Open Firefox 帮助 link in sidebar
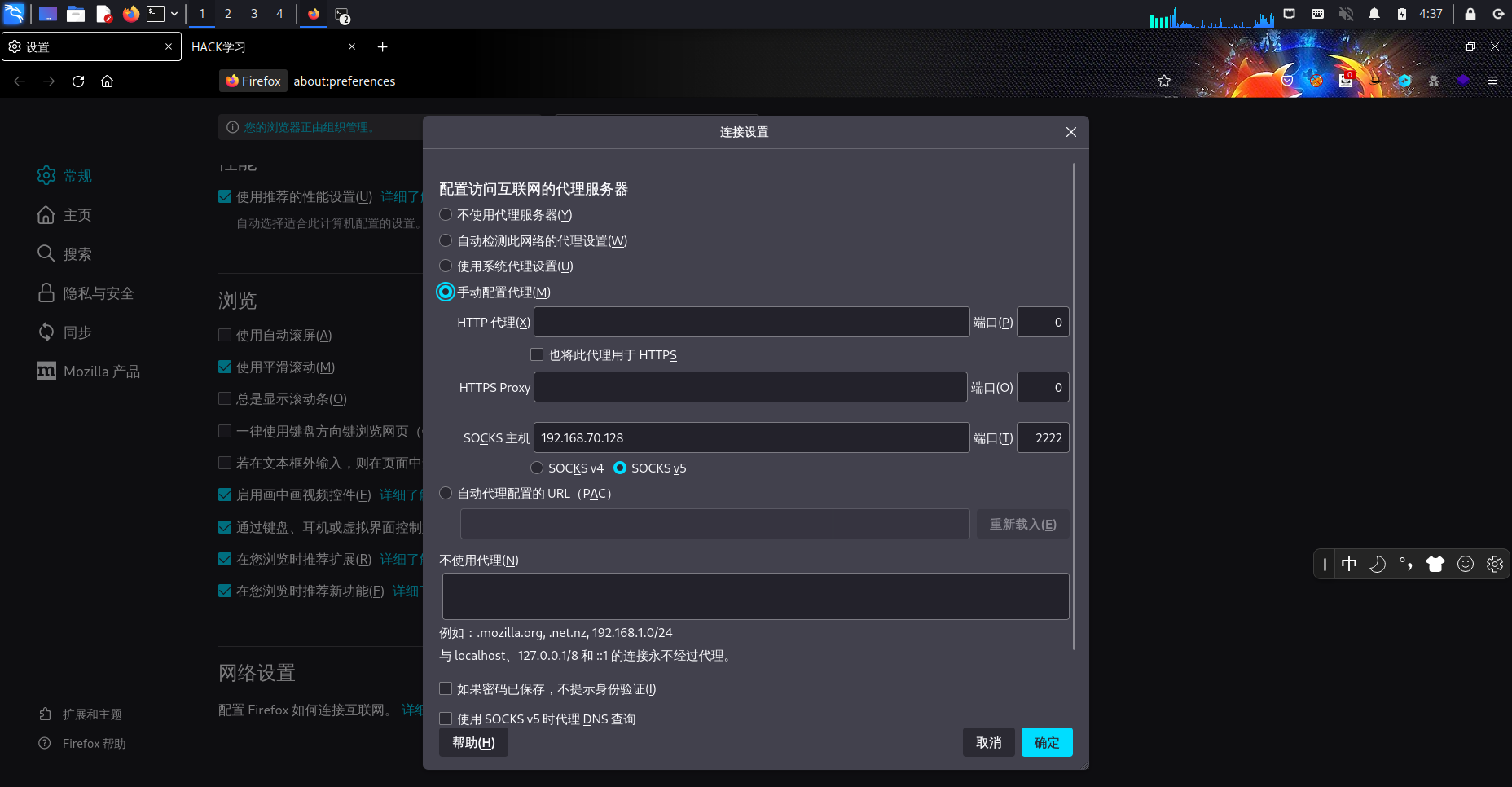 (82, 744)
